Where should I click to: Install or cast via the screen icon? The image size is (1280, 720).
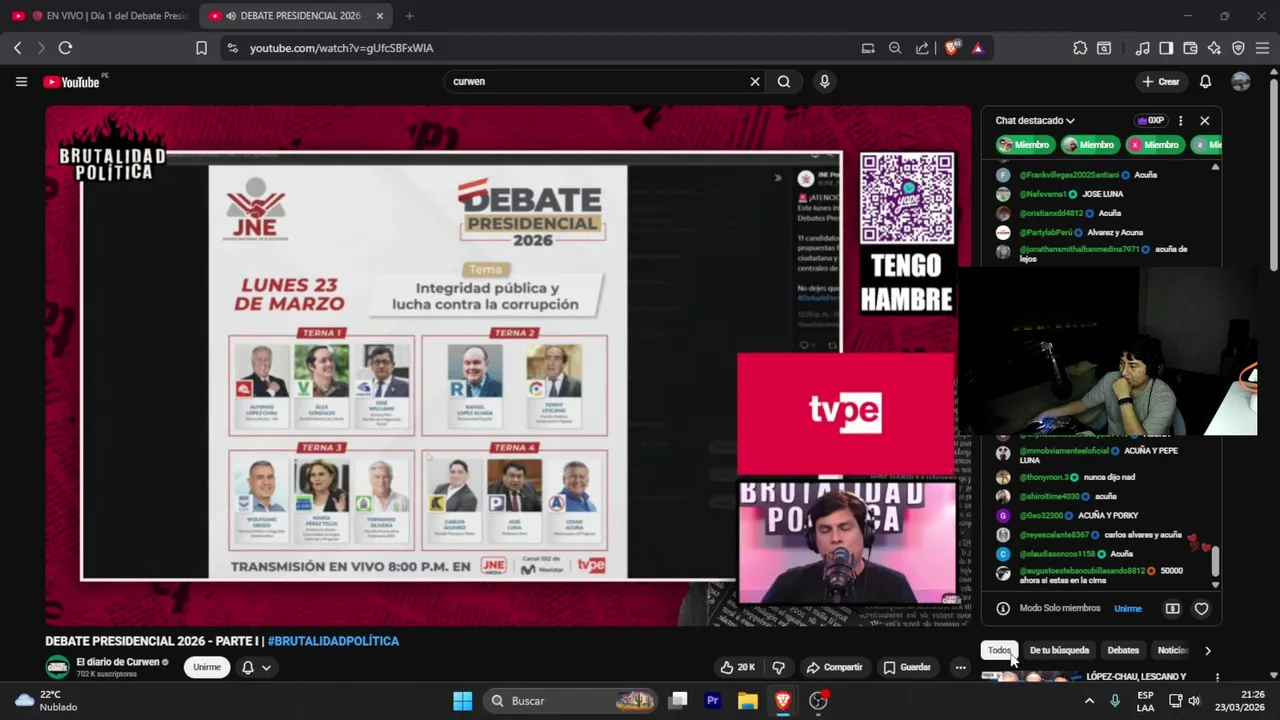[868, 48]
